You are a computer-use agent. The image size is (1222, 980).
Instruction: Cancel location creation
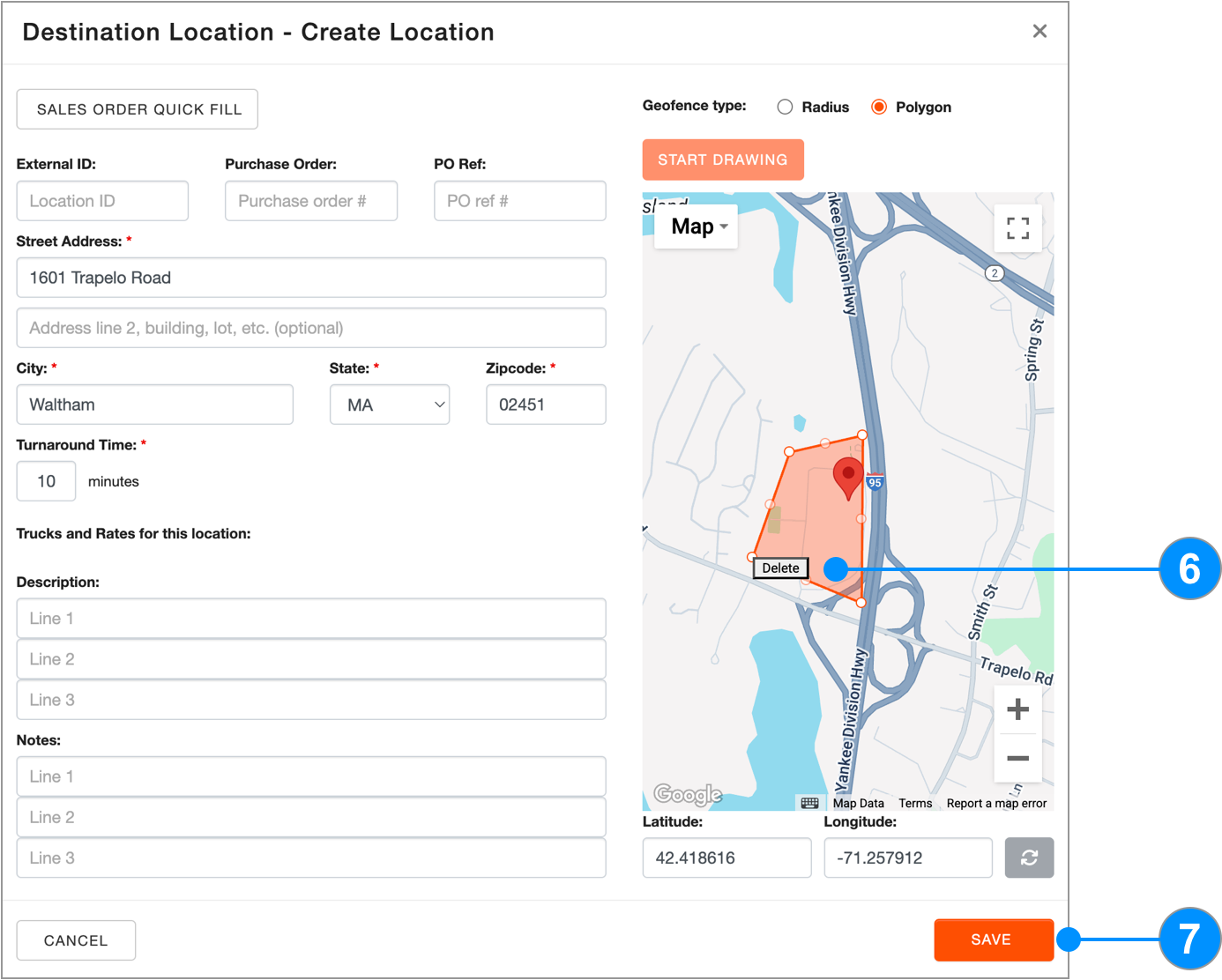76,940
